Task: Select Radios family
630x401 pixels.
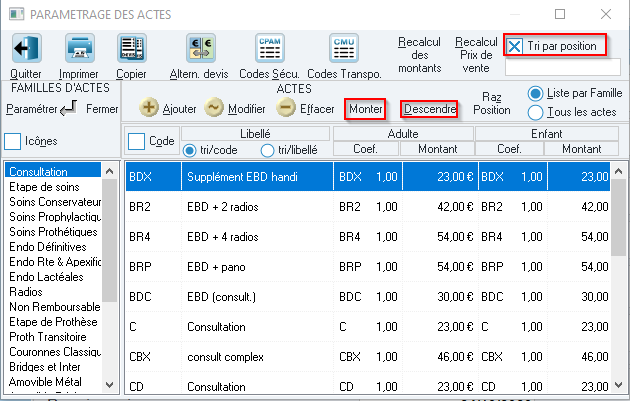Action: [x=53, y=292]
